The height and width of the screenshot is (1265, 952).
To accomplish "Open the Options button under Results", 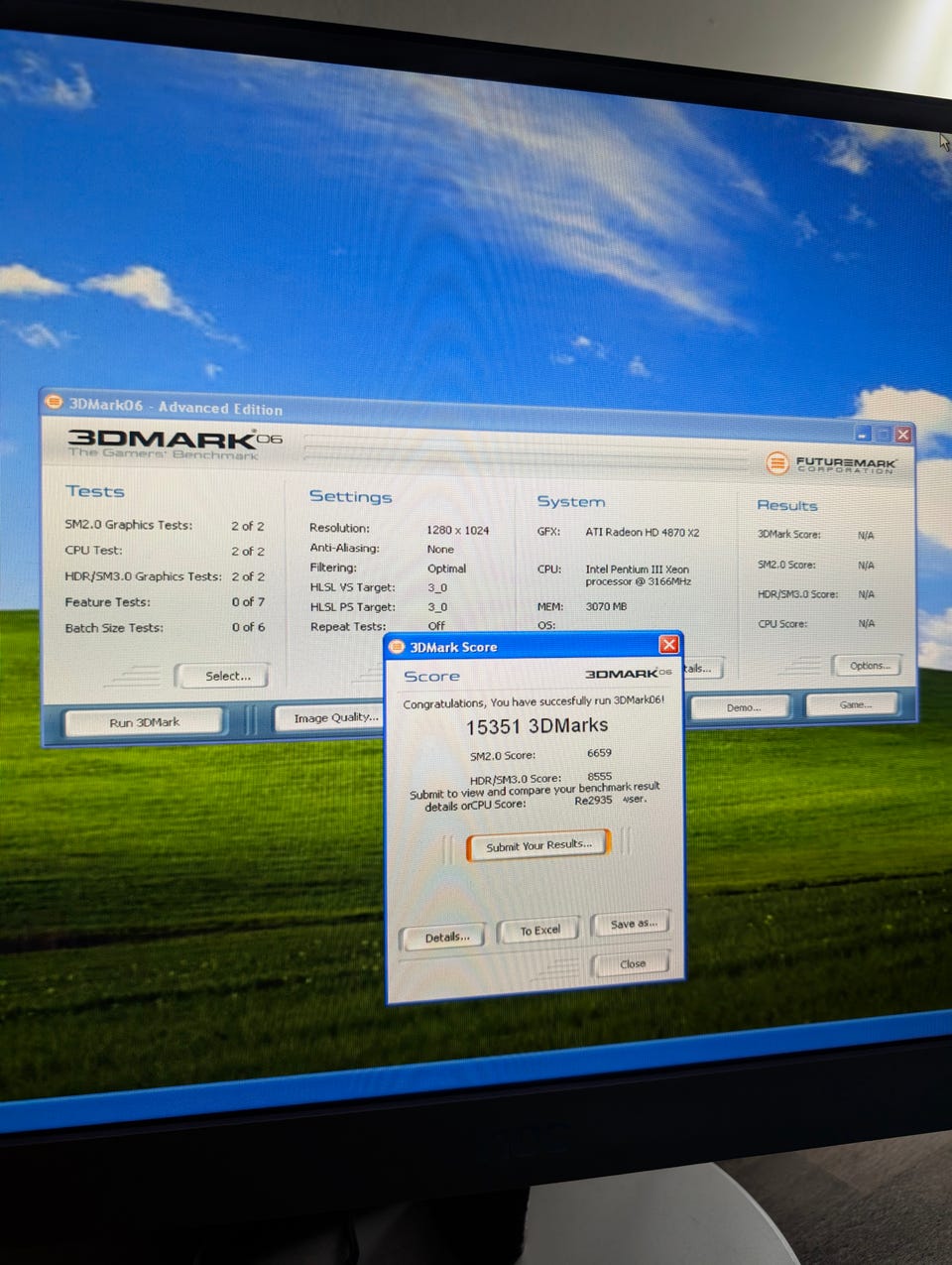I will coord(868,665).
